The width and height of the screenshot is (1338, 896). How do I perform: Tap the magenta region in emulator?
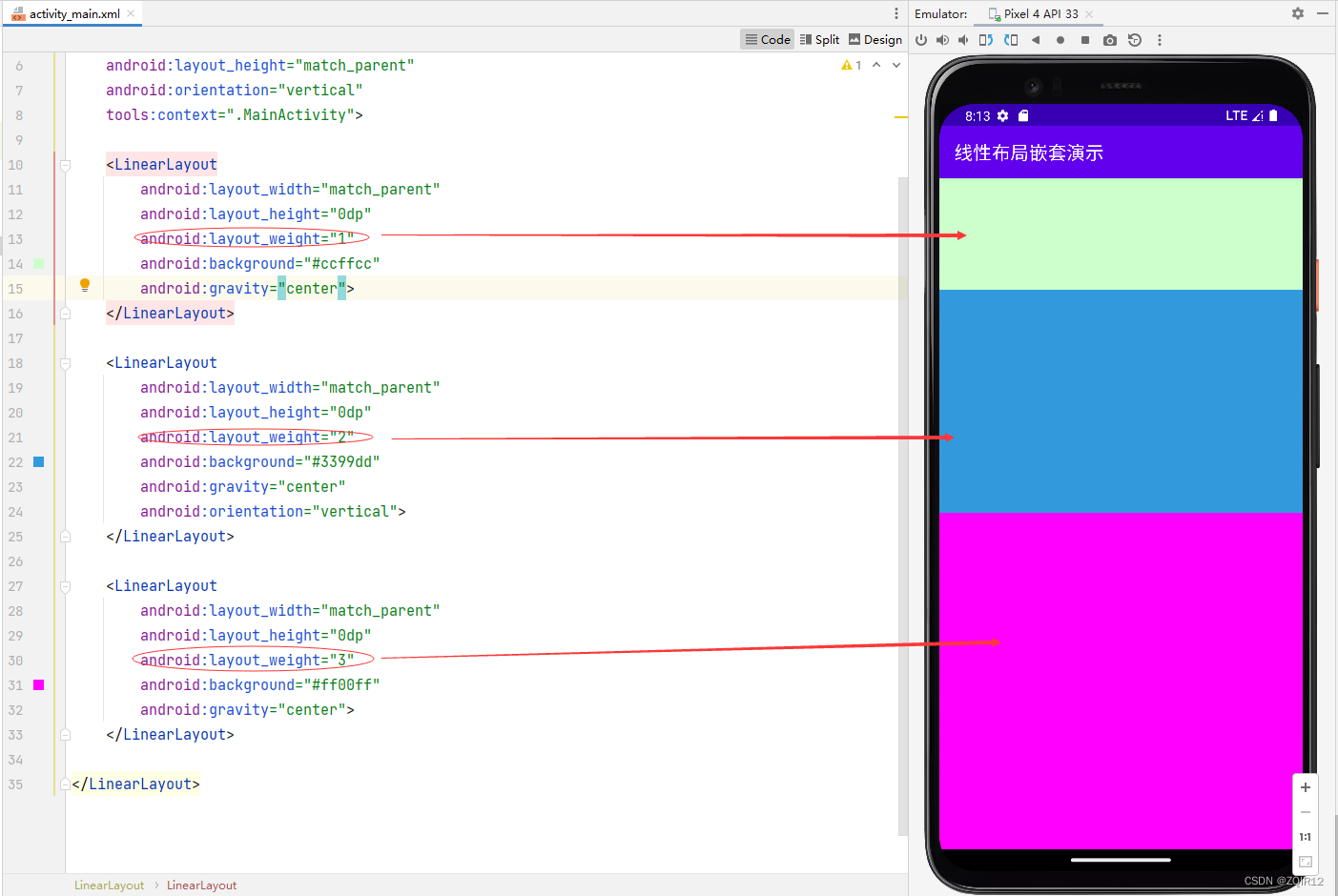(x=1121, y=681)
